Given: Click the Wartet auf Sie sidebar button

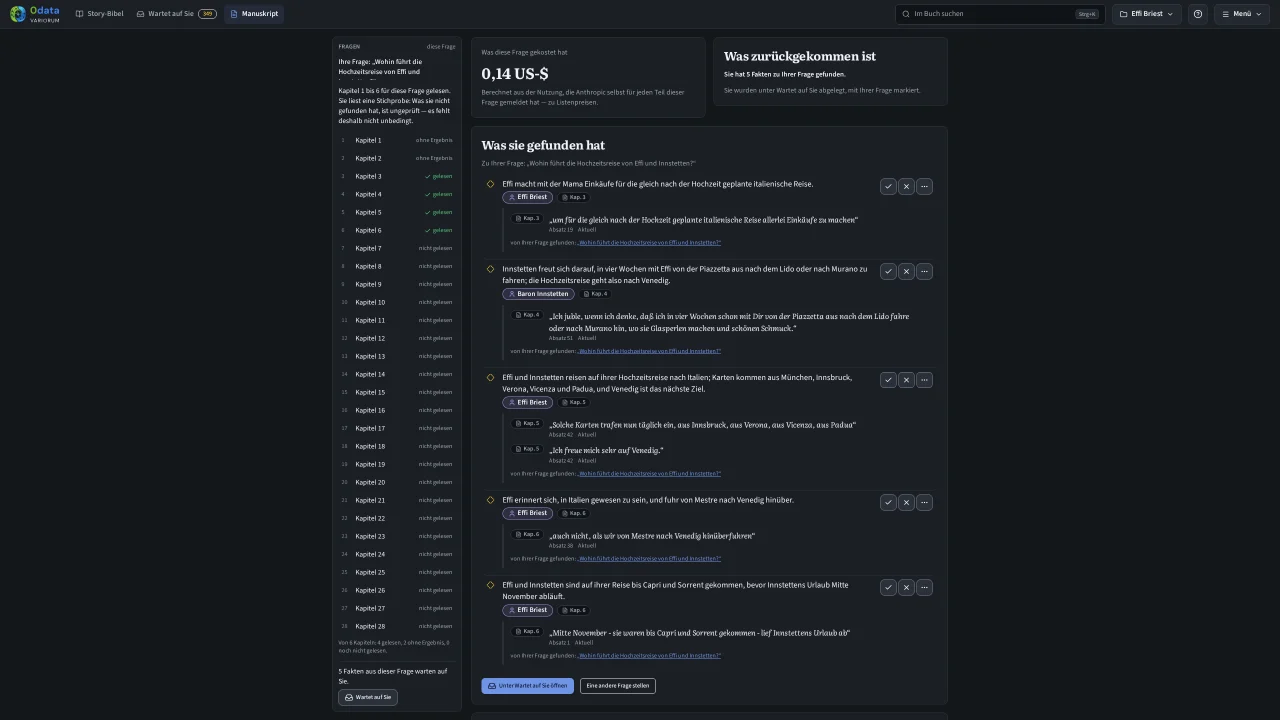Looking at the screenshot, I should point(368,697).
